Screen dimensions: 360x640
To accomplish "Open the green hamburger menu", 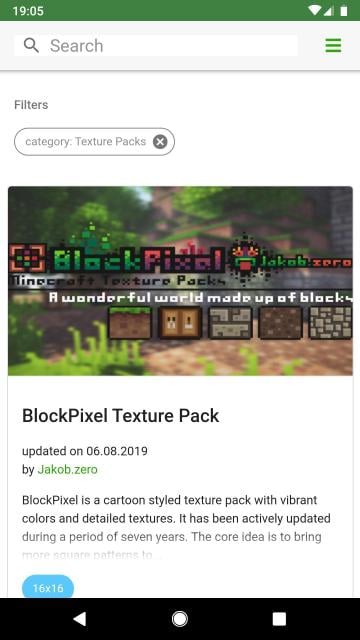I will tap(333, 45).
